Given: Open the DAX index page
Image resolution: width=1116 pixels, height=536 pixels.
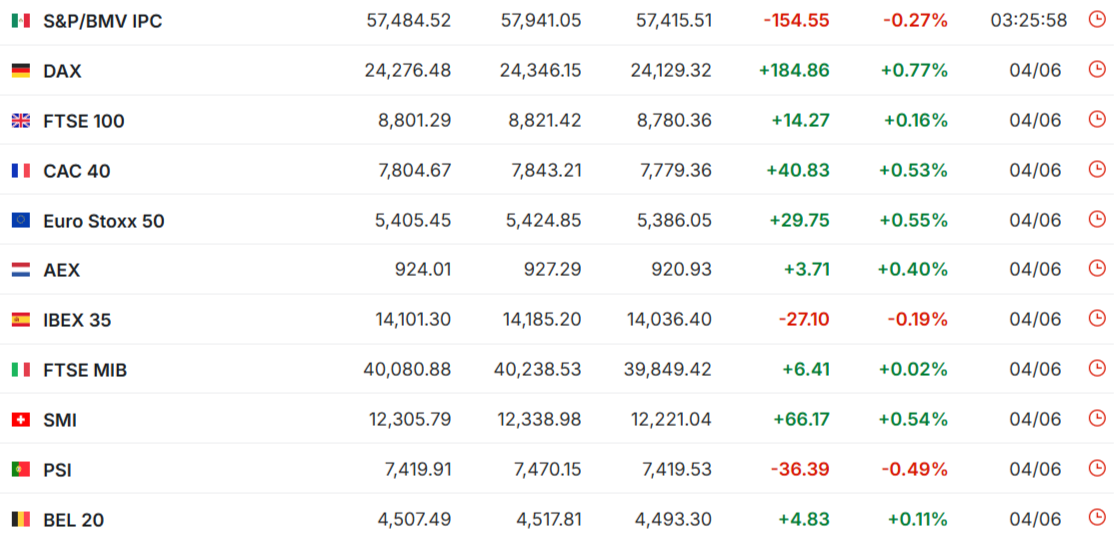Looking at the screenshot, I should tap(63, 71).
